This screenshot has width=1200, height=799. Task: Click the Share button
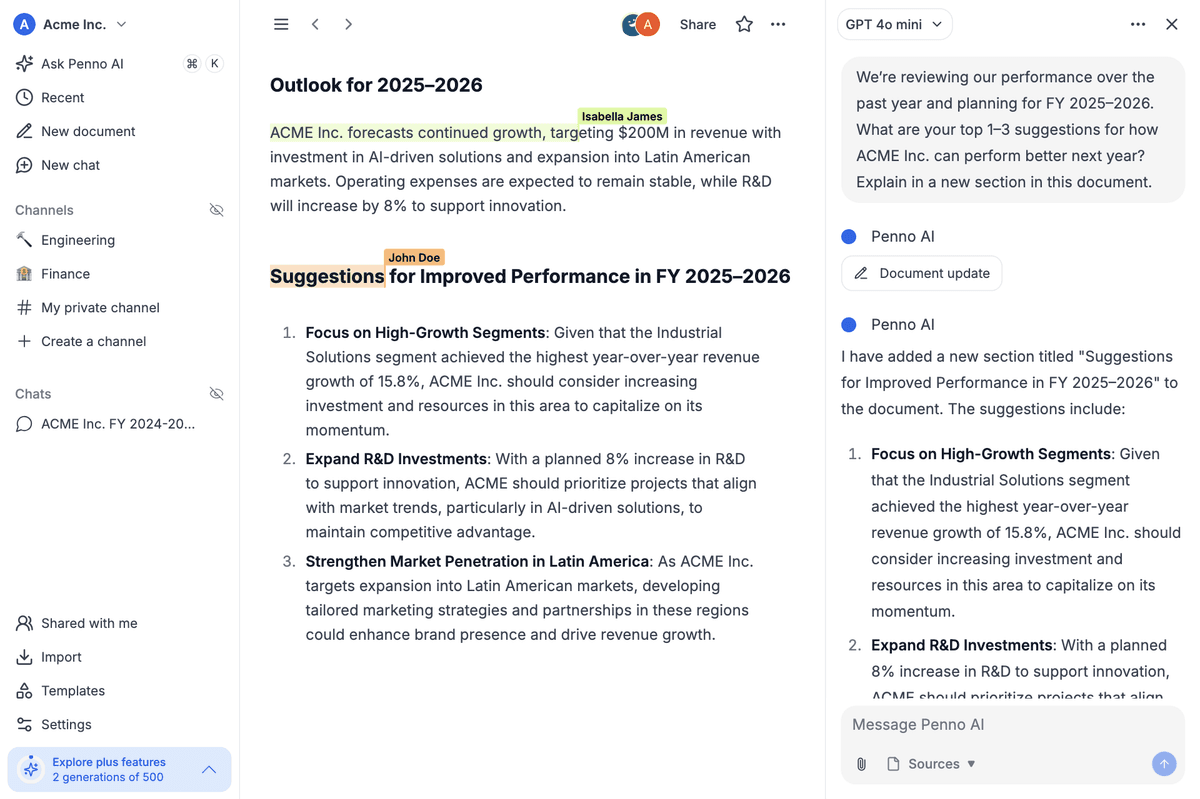click(x=697, y=24)
